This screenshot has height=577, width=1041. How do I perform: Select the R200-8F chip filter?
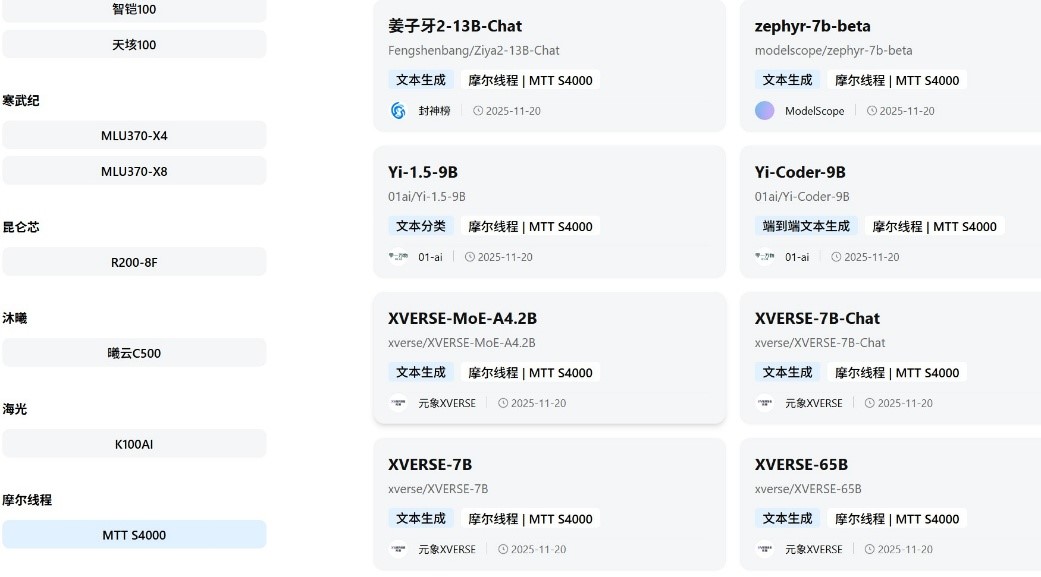tap(134, 262)
